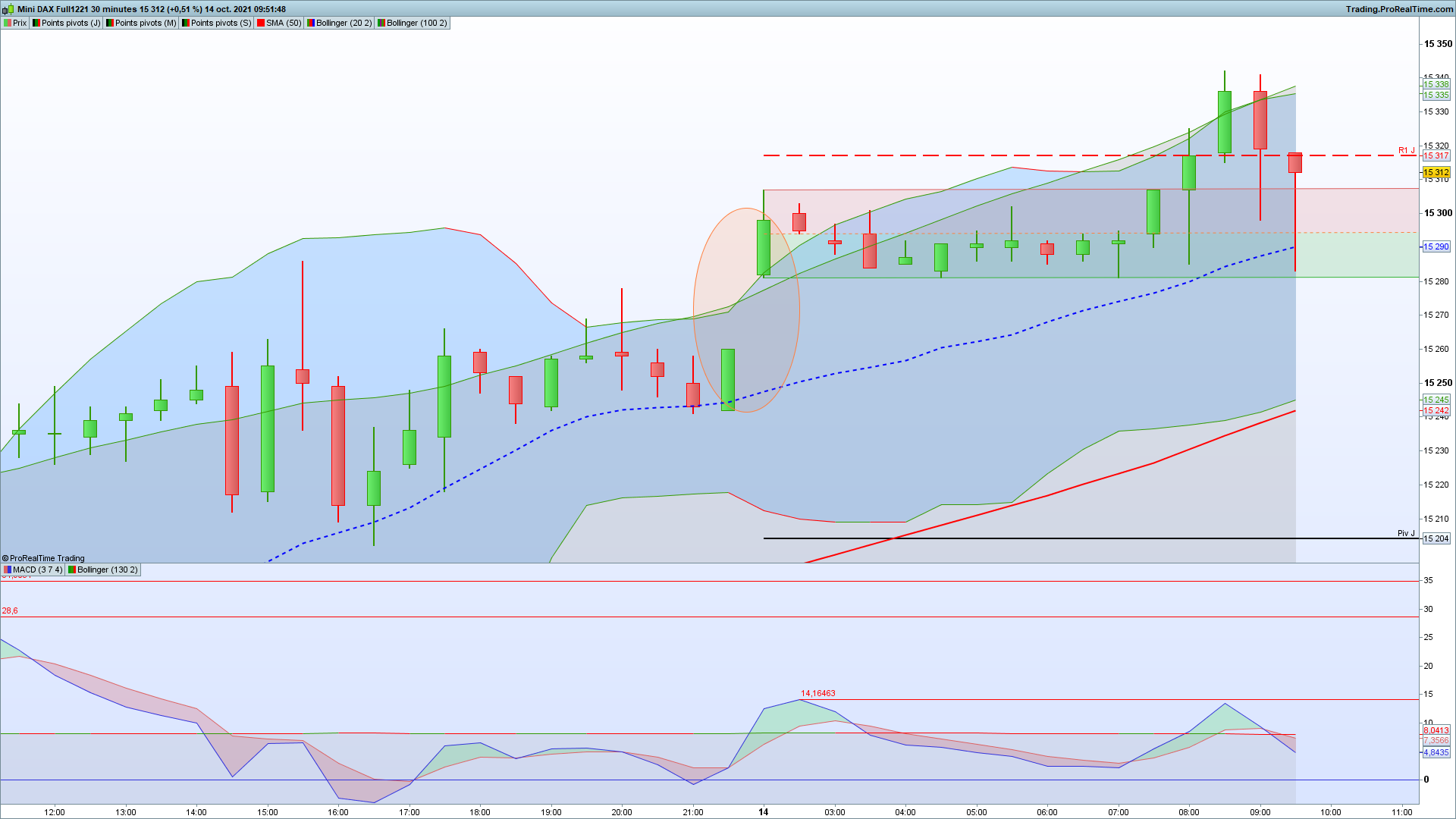The height and width of the screenshot is (819, 1456).
Task: Open the Points pivots (S) indicator label
Action: (x=220, y=23)
